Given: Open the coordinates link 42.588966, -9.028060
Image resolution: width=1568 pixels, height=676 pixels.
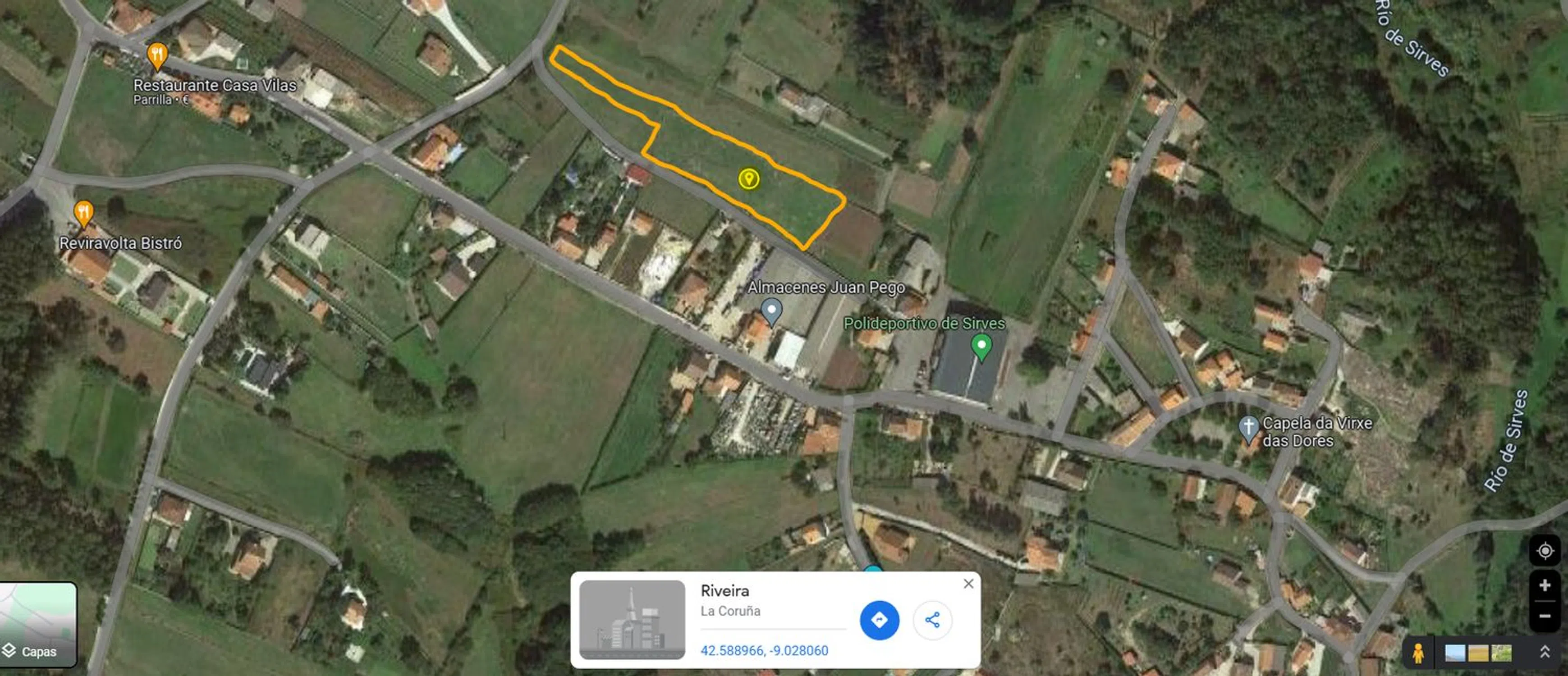Looking at the screenshot, I should coord(764,650).
